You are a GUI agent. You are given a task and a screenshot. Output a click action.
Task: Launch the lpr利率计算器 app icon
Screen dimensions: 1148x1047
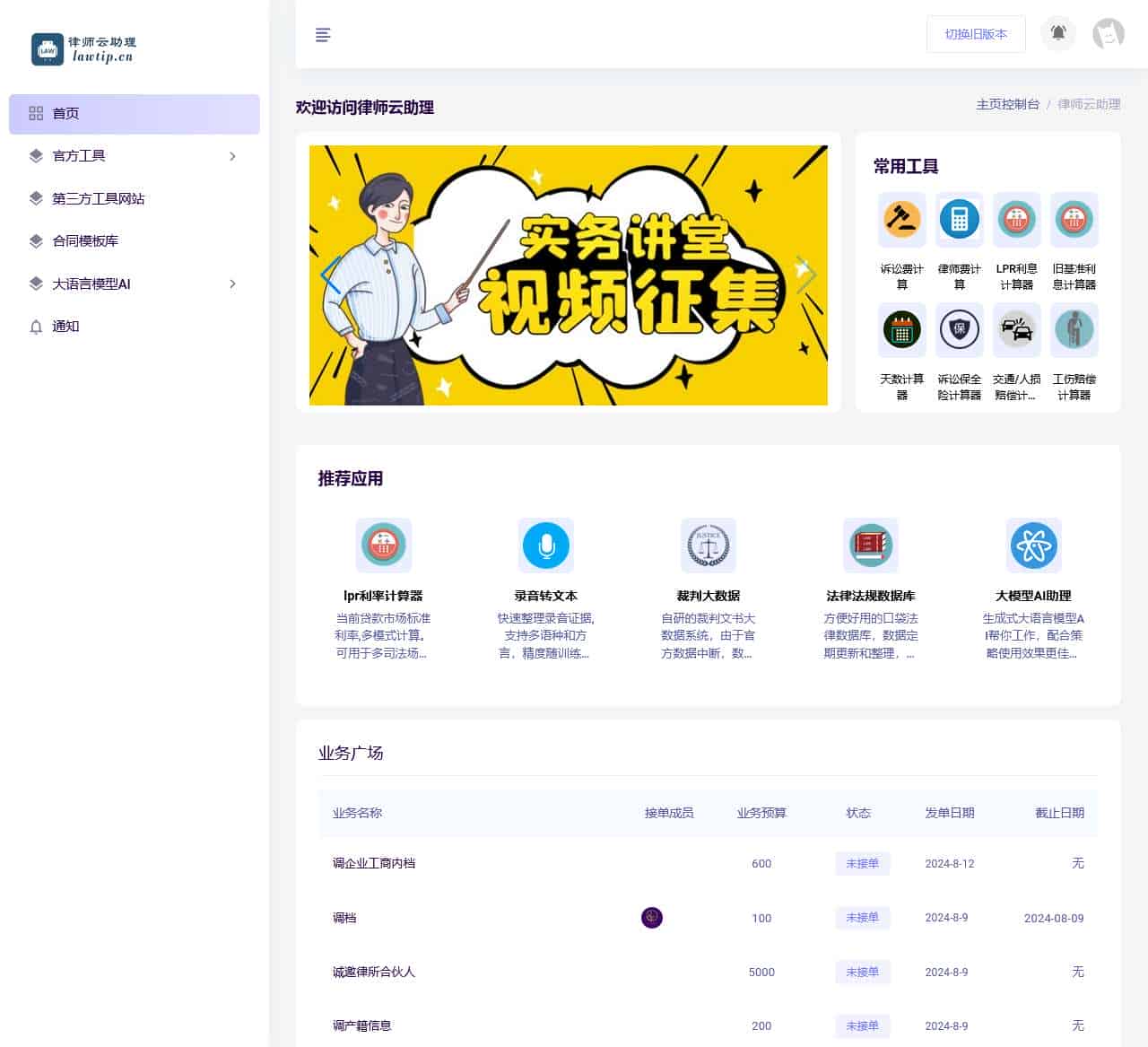coord(384,545)
